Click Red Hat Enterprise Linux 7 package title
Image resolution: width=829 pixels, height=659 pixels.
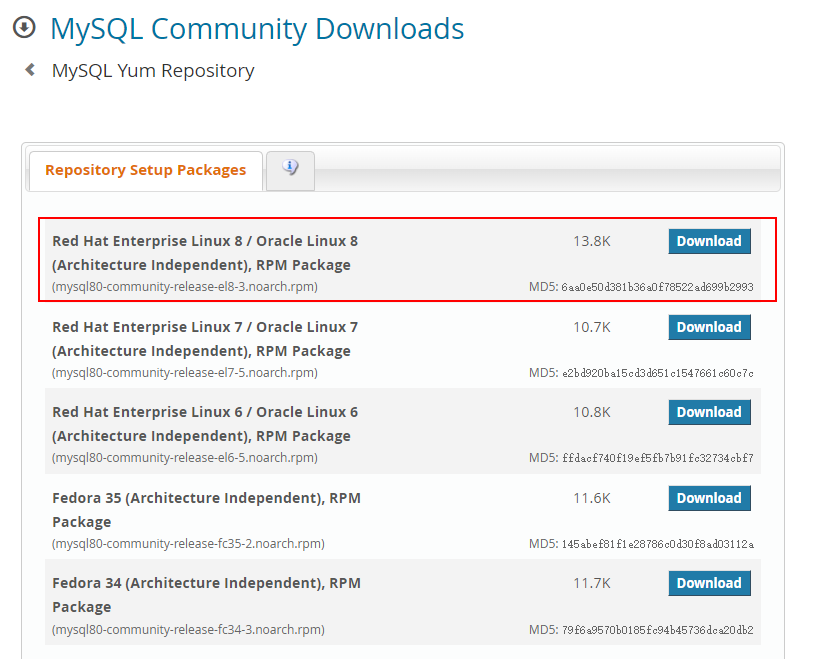pos(205,339)
